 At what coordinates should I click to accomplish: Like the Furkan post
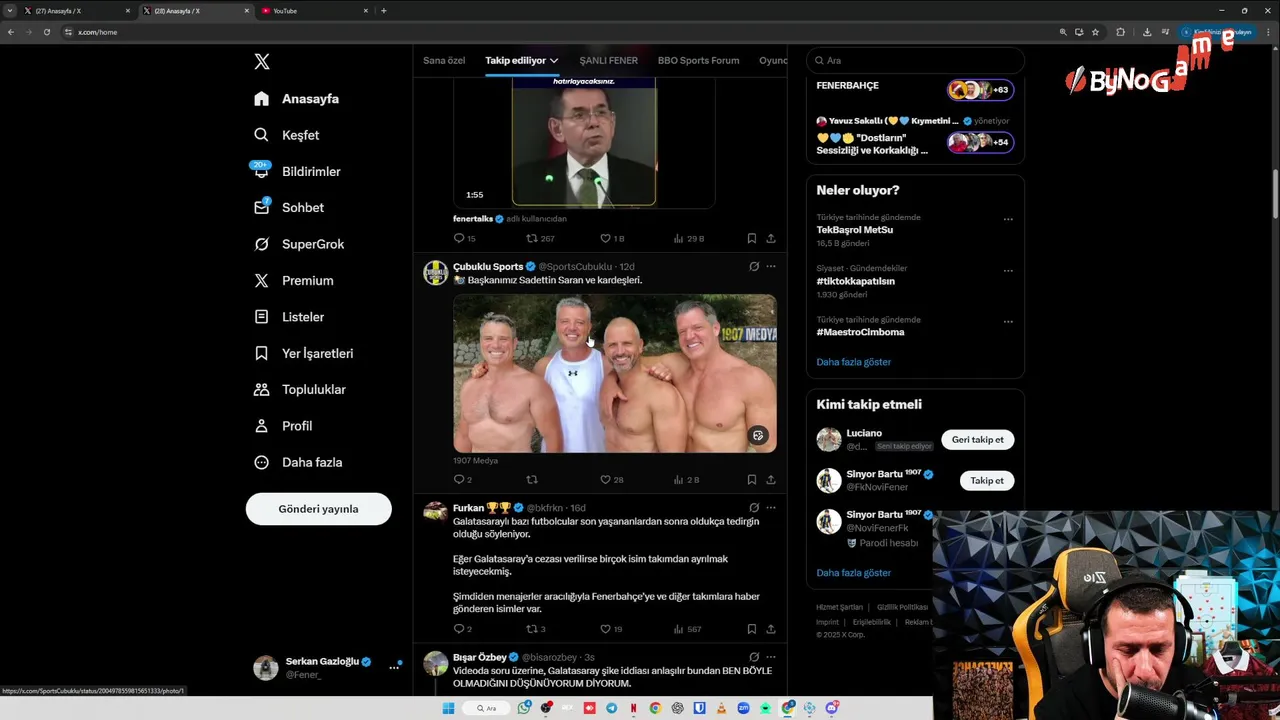point(605,629)
